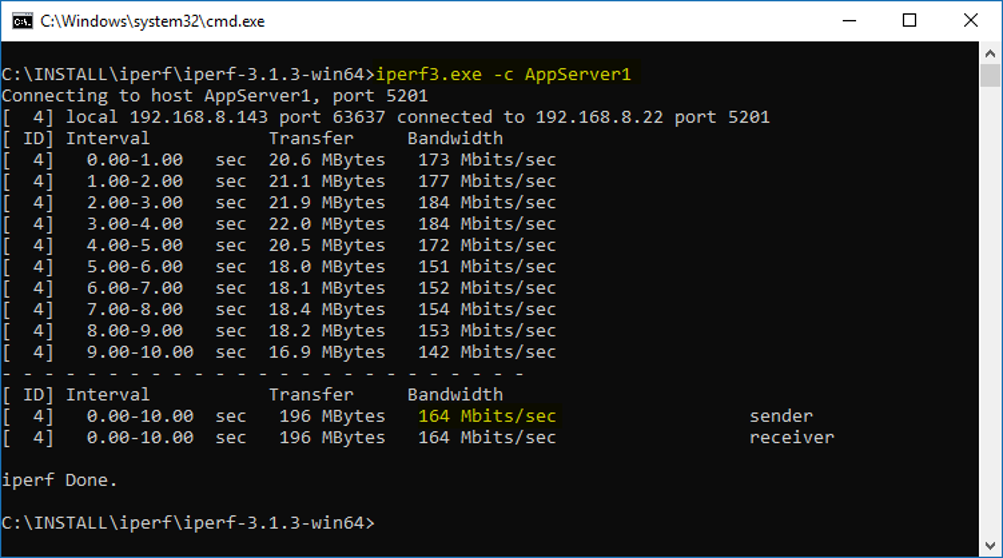1003x558 pixels.
Task: Click the highlighted 164 Mbits/sec sender bandwidth
Action: tap(487, 416)
